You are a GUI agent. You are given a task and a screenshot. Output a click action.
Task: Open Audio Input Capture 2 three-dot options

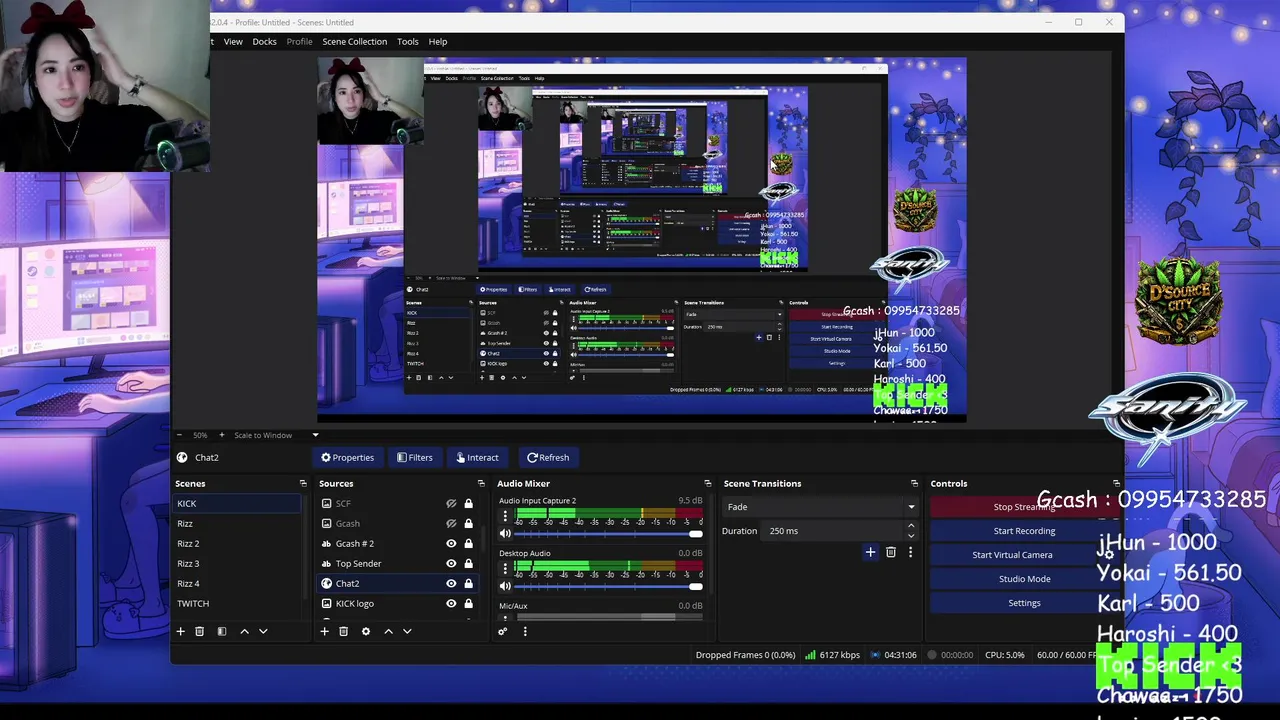[505, 517]
